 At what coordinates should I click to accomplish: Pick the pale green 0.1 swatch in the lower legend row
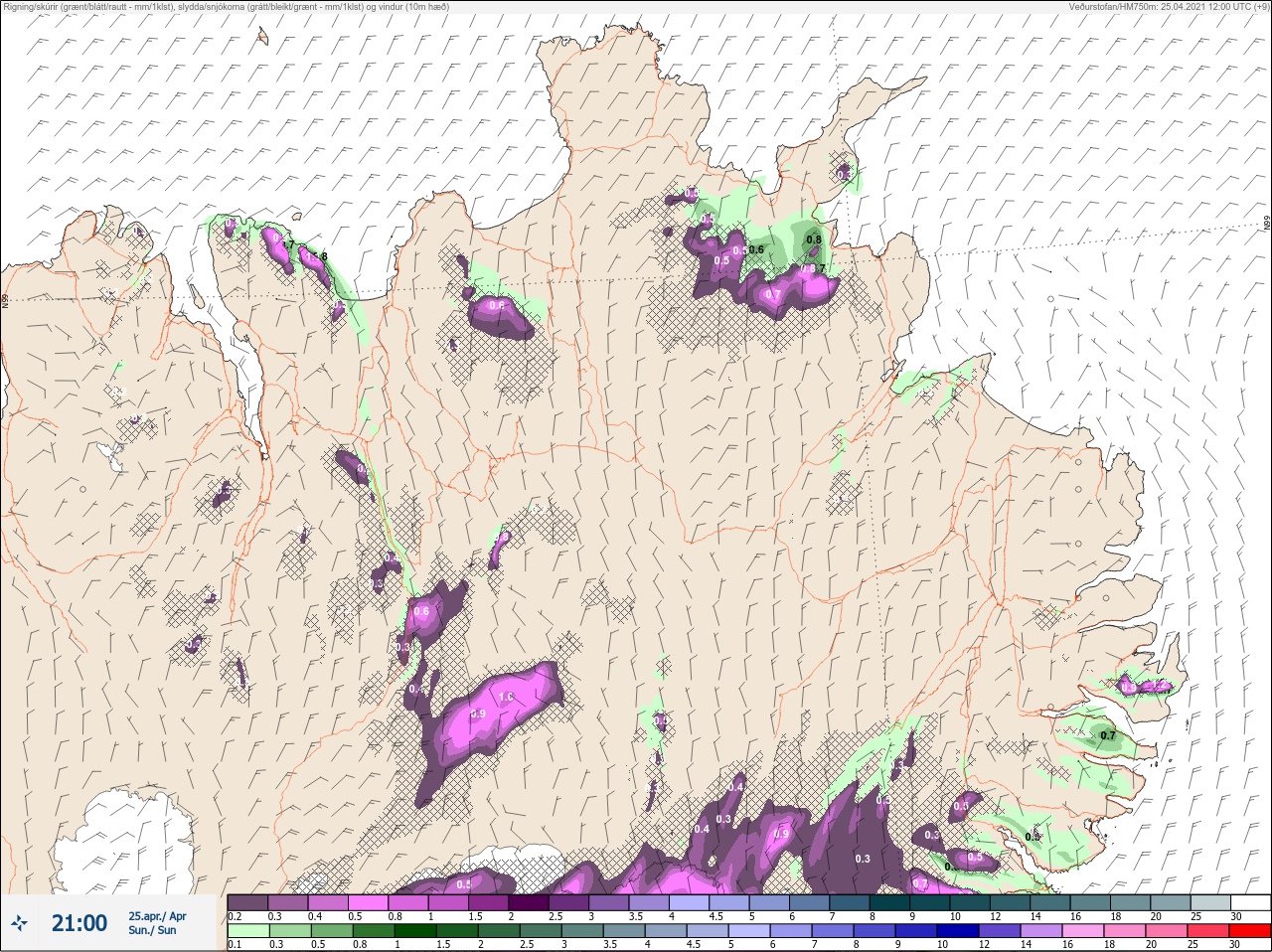(x=248, y=931)
